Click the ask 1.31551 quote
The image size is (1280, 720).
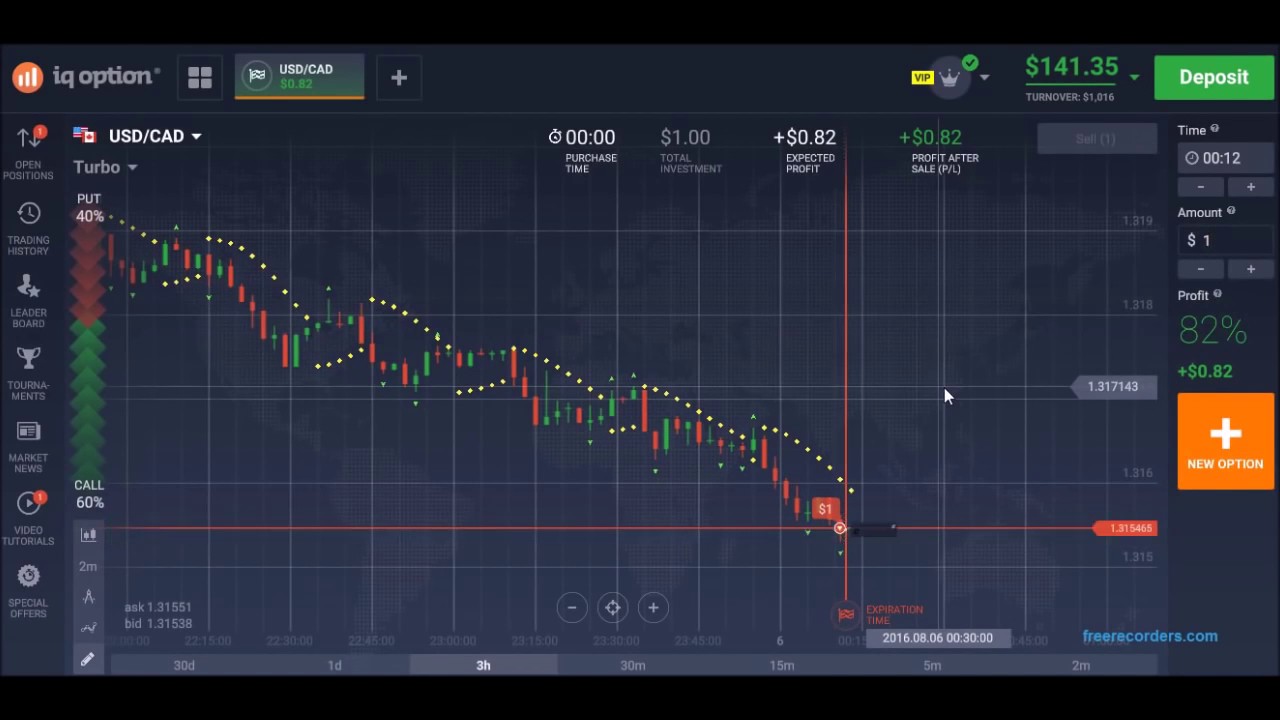158,607
